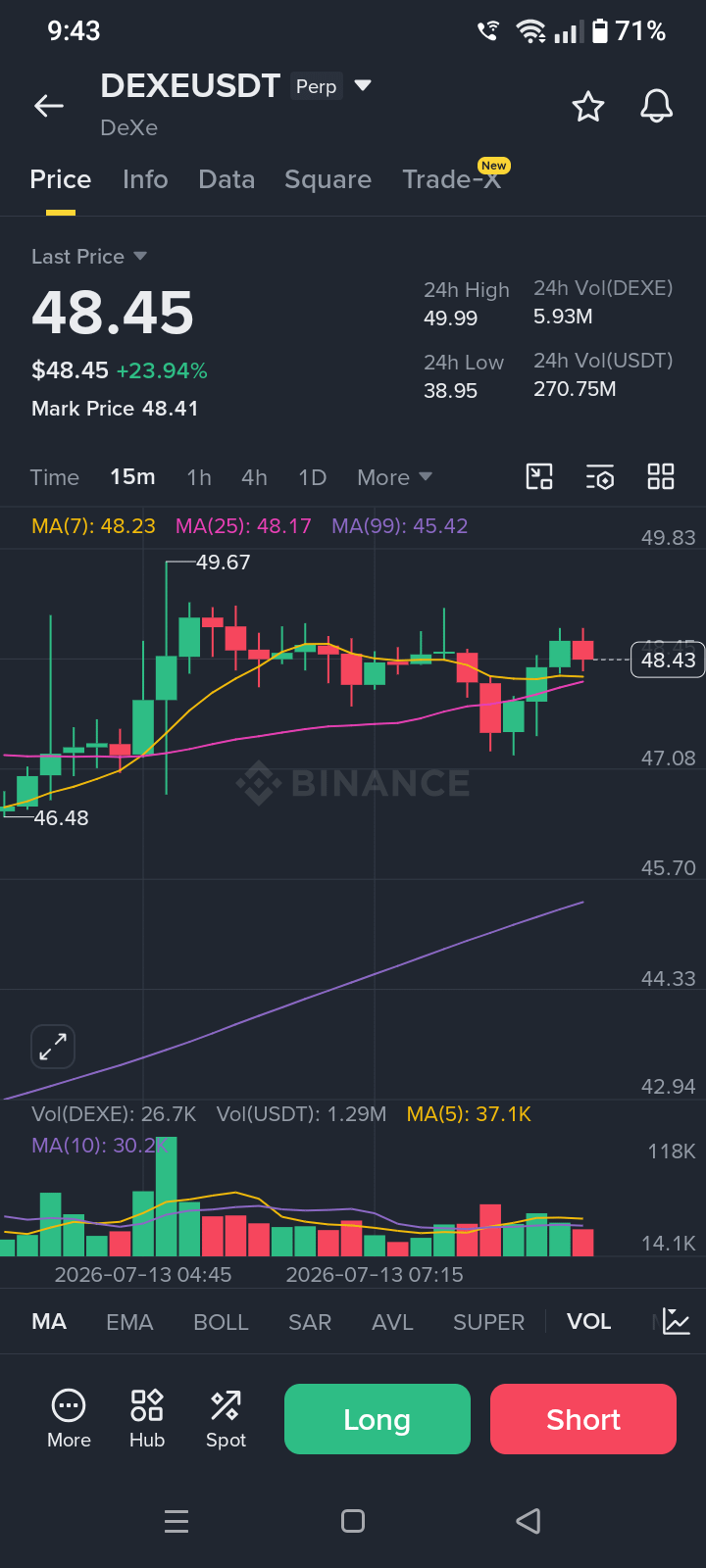Open chart indicator settings icon
Image resolution: width=706 pixels, height=1568 pixels.
[x=600, y=477]
